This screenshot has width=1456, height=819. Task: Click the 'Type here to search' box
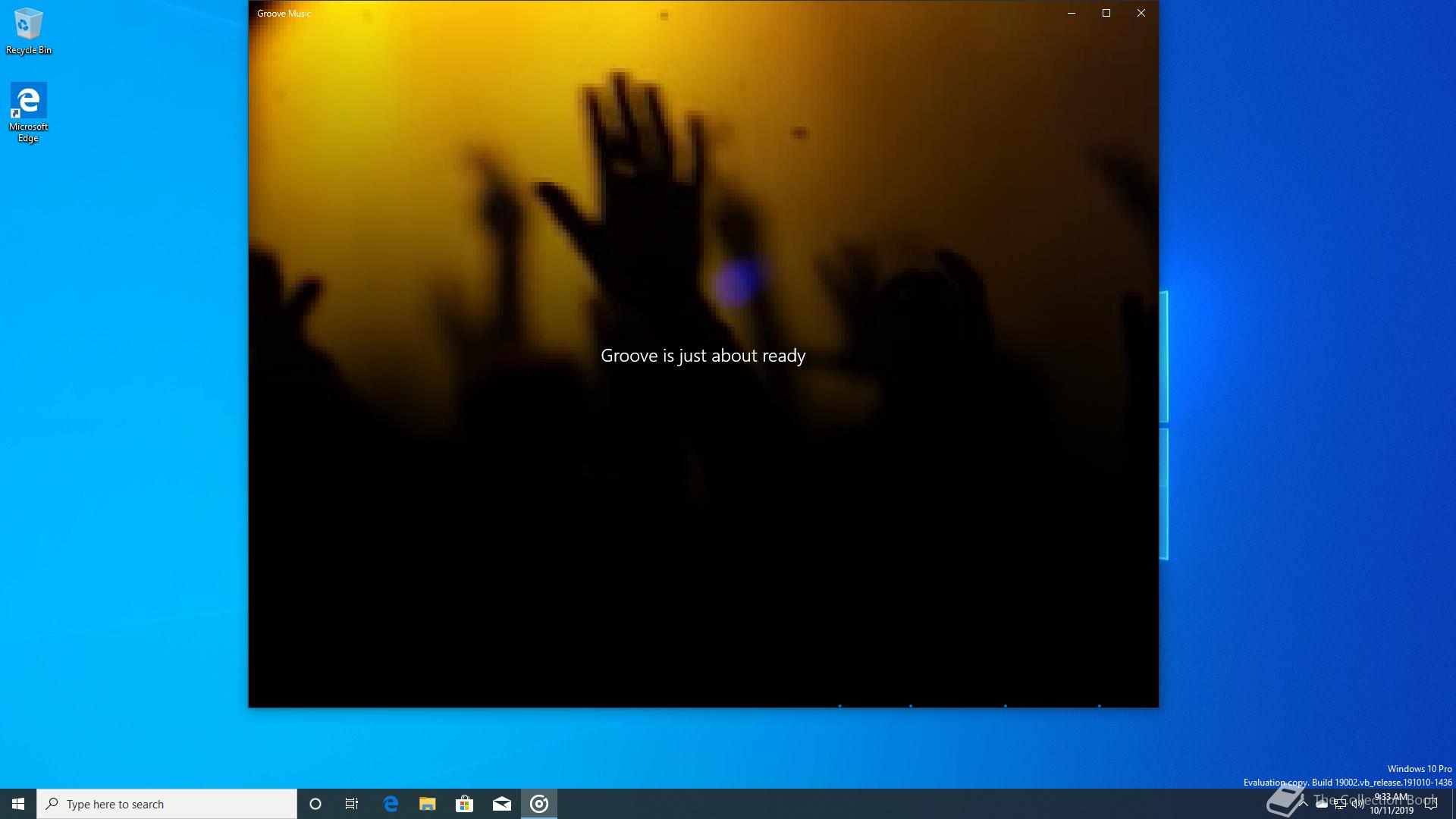(x=167, y=804)
